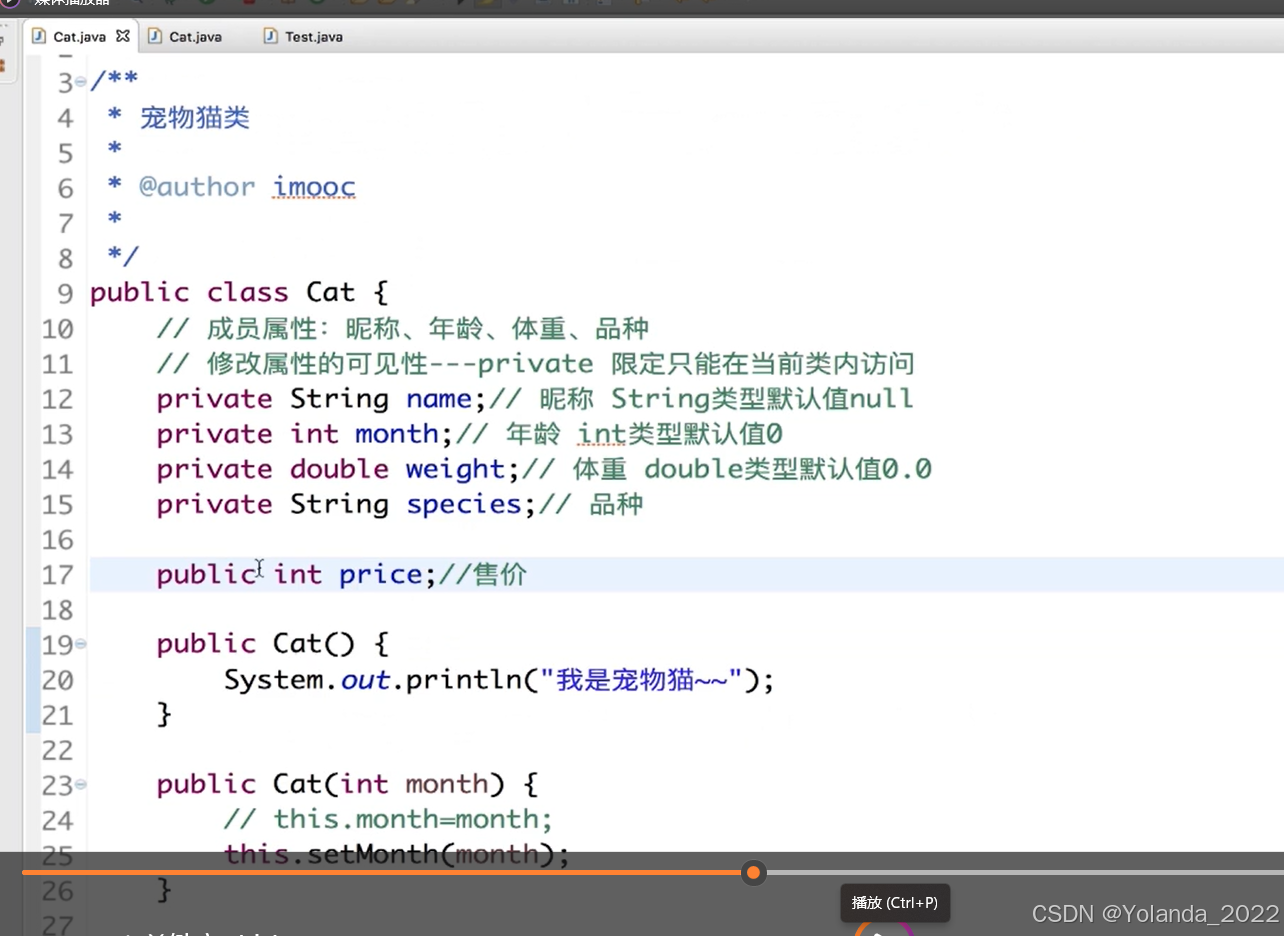Click the 'species' field on line 15

pyautogui.click(x=464, y=505)
